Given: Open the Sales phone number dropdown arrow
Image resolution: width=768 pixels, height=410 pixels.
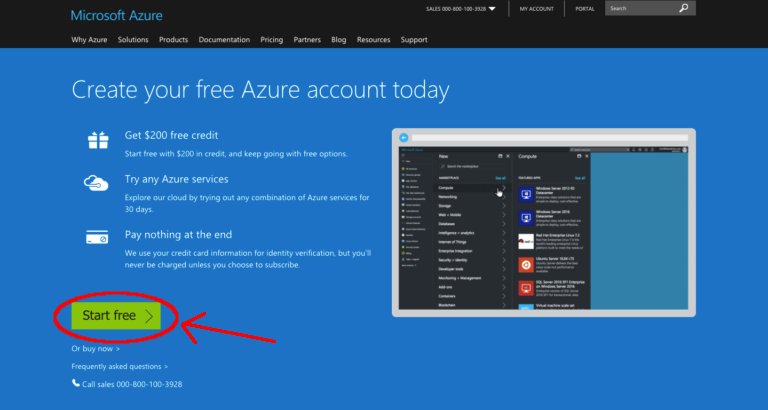Looking at the screenshot, I should coord(492,9).
